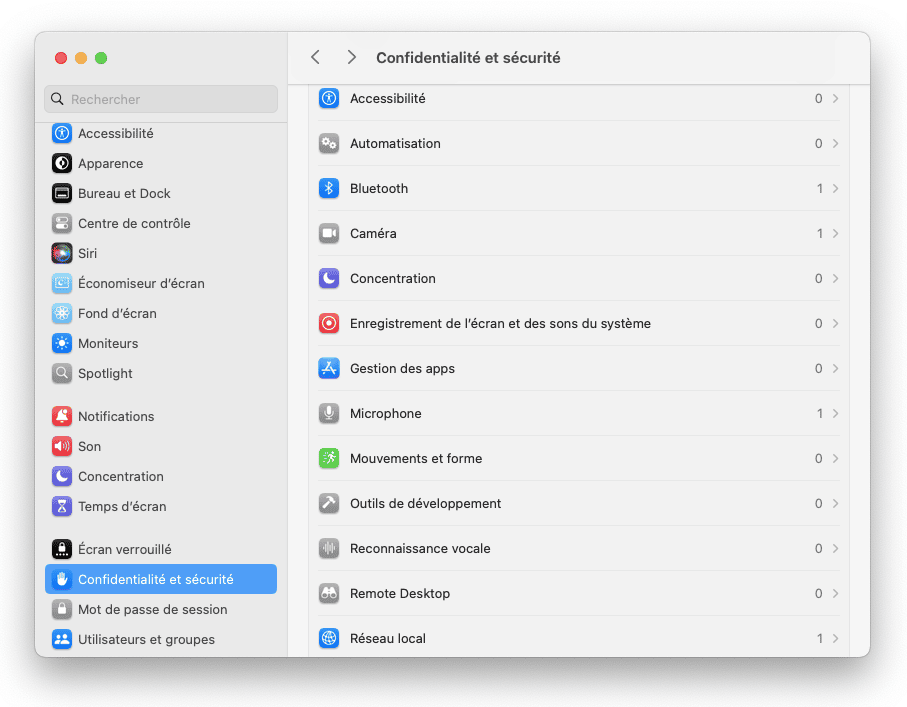This screenshot has width=907, height=707.
Task: Select the Réseau local globe icon
Action: point(329,639)
